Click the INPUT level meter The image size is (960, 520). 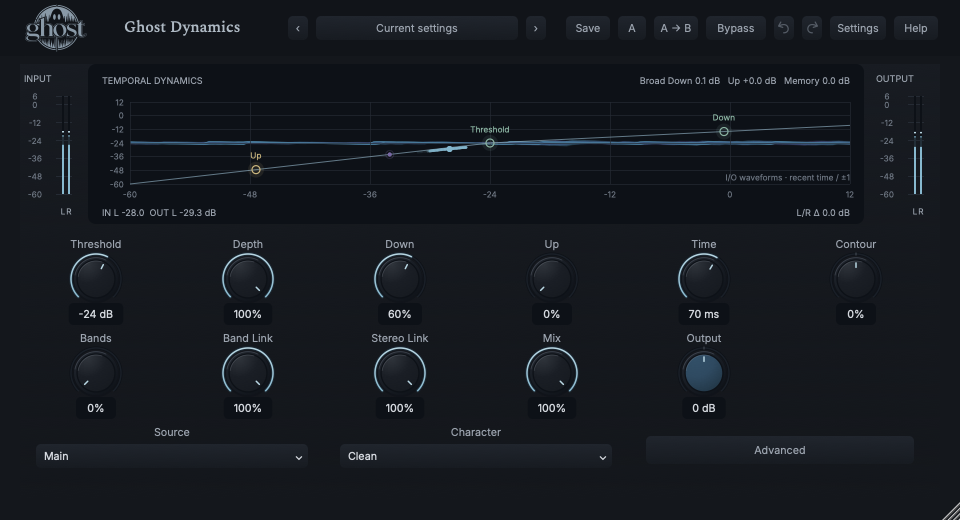66,145
